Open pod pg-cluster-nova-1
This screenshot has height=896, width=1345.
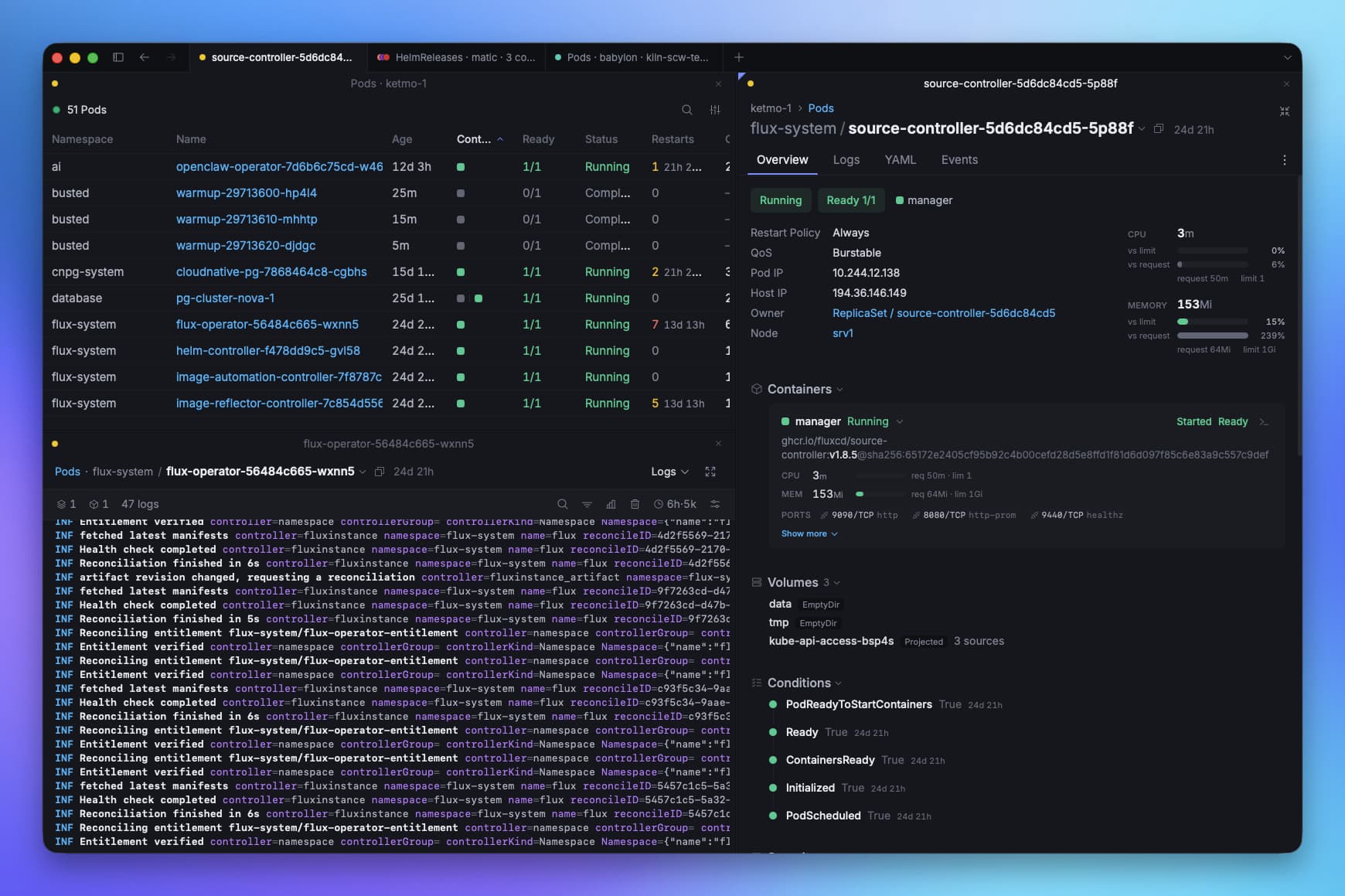point(225,298)
